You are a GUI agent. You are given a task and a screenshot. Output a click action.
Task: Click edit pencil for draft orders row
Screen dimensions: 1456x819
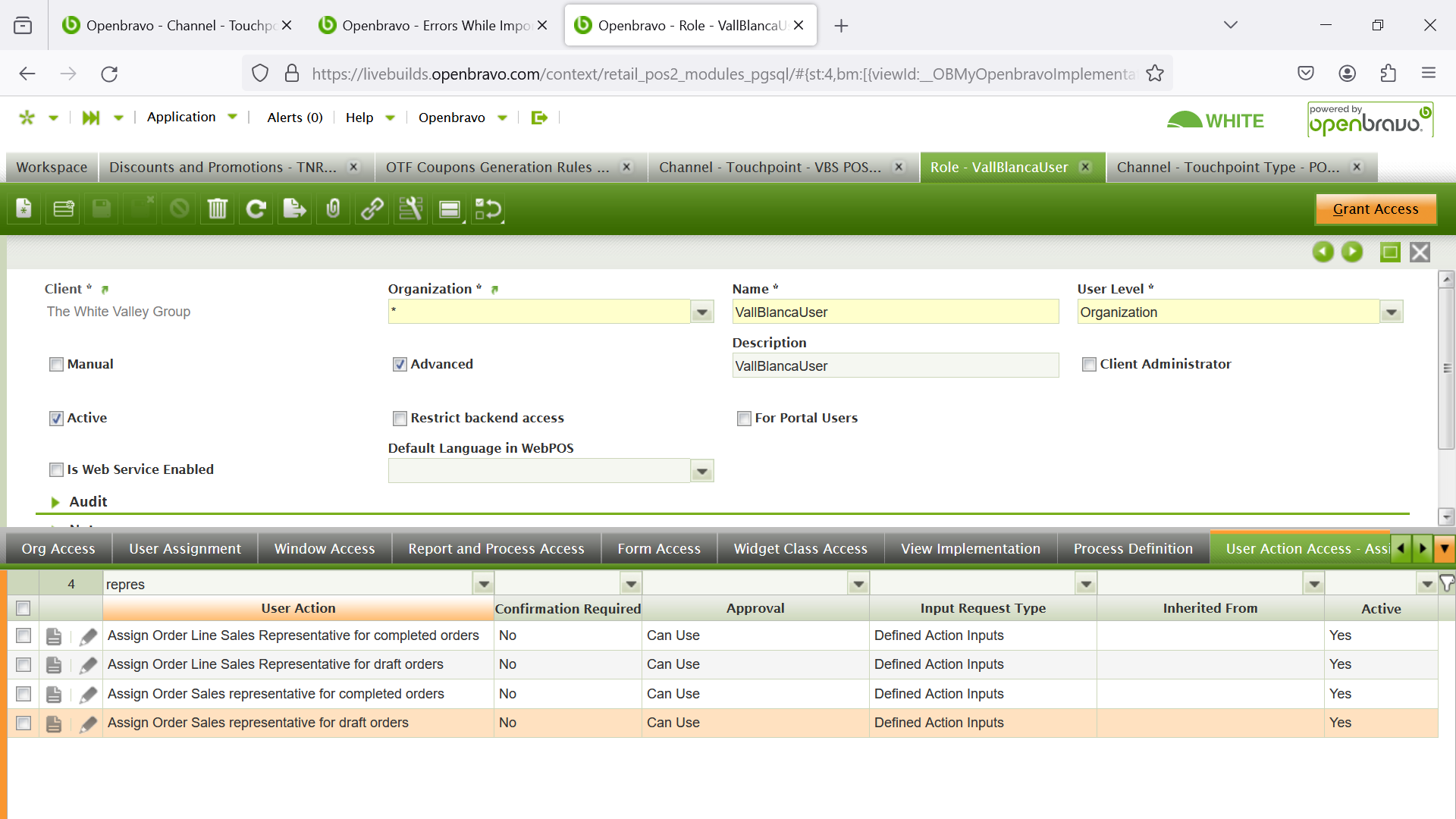coord(88,723)
